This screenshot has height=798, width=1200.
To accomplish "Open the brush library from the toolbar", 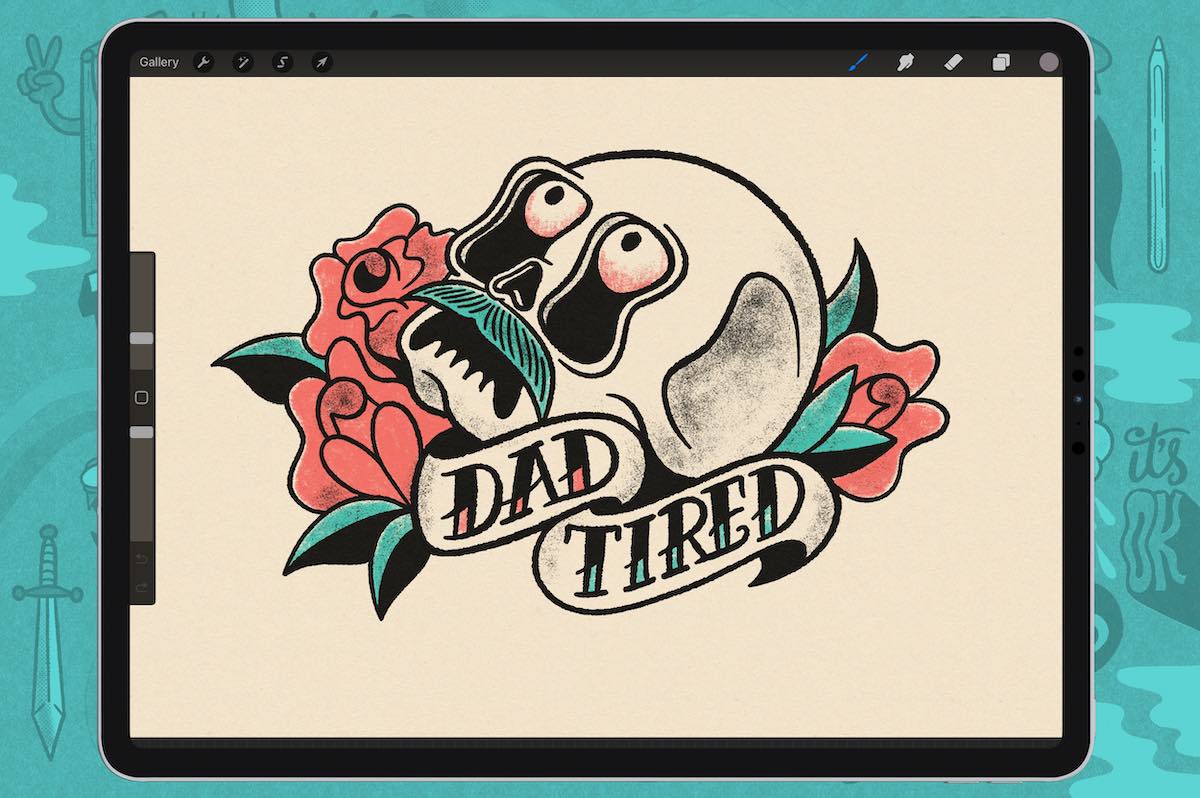I will [856, 62].
